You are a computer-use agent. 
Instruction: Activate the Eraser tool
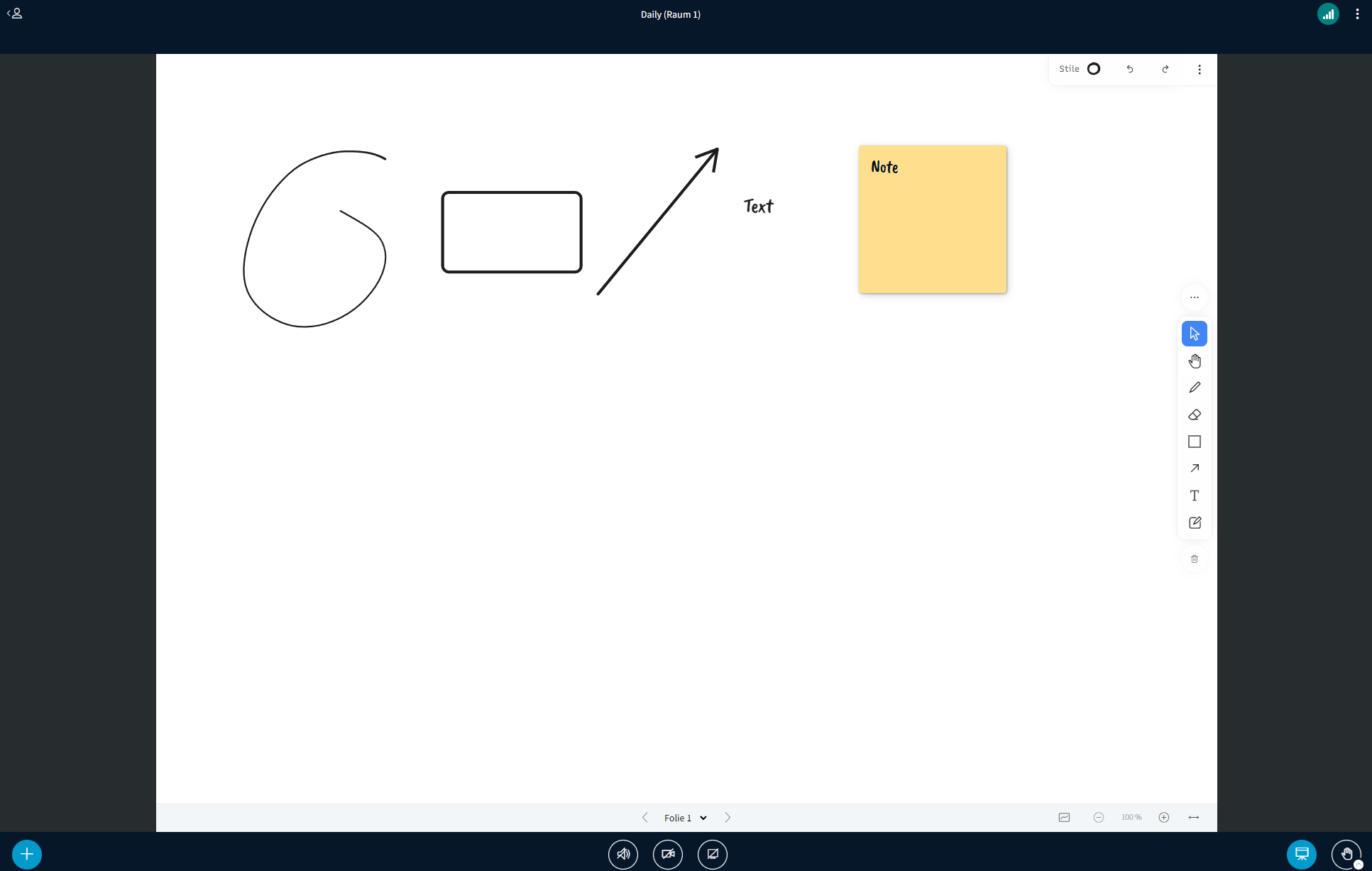(x=1194, y=415)
